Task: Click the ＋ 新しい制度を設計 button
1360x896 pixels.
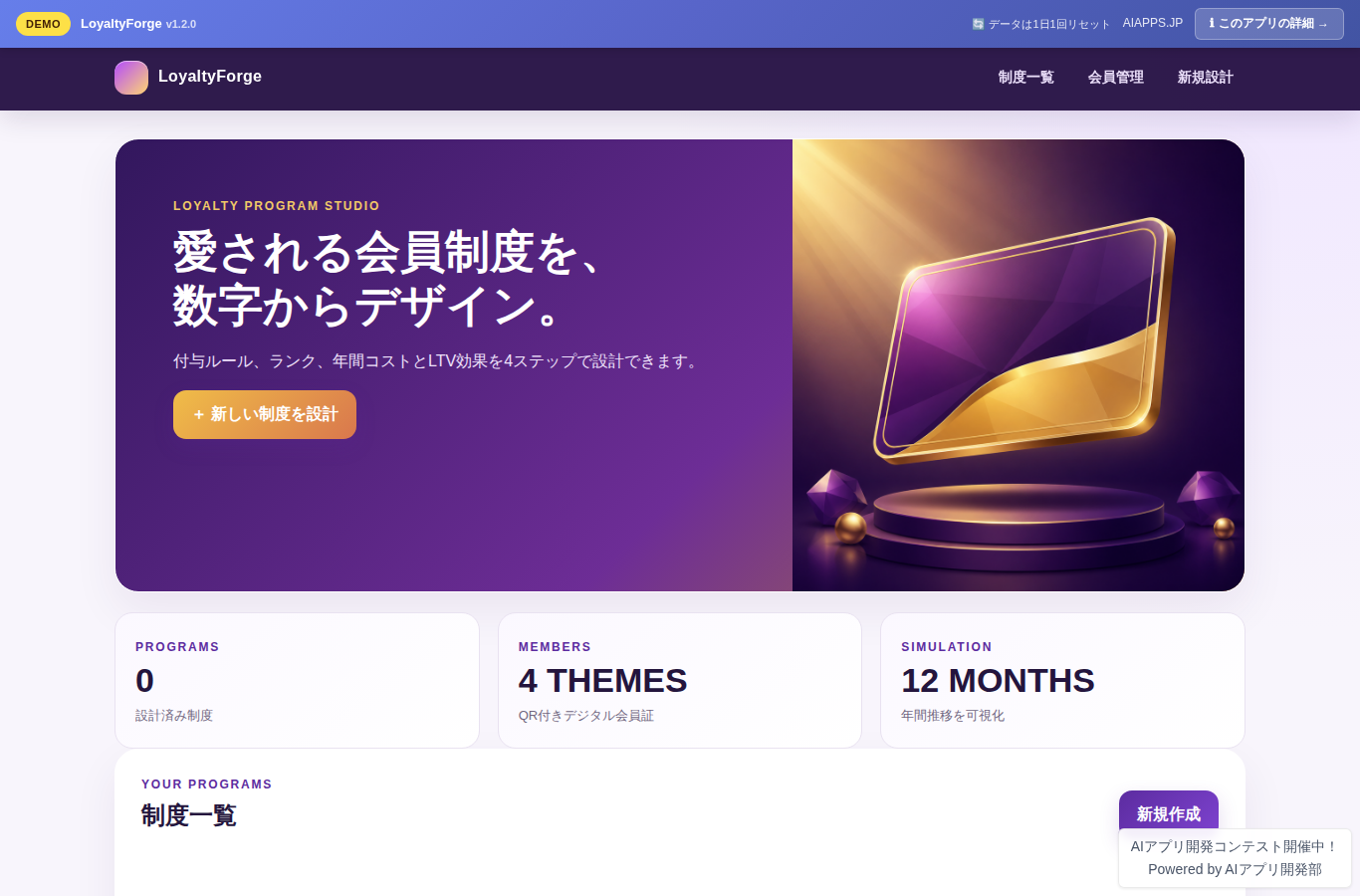Action: [x=265, y=414]
